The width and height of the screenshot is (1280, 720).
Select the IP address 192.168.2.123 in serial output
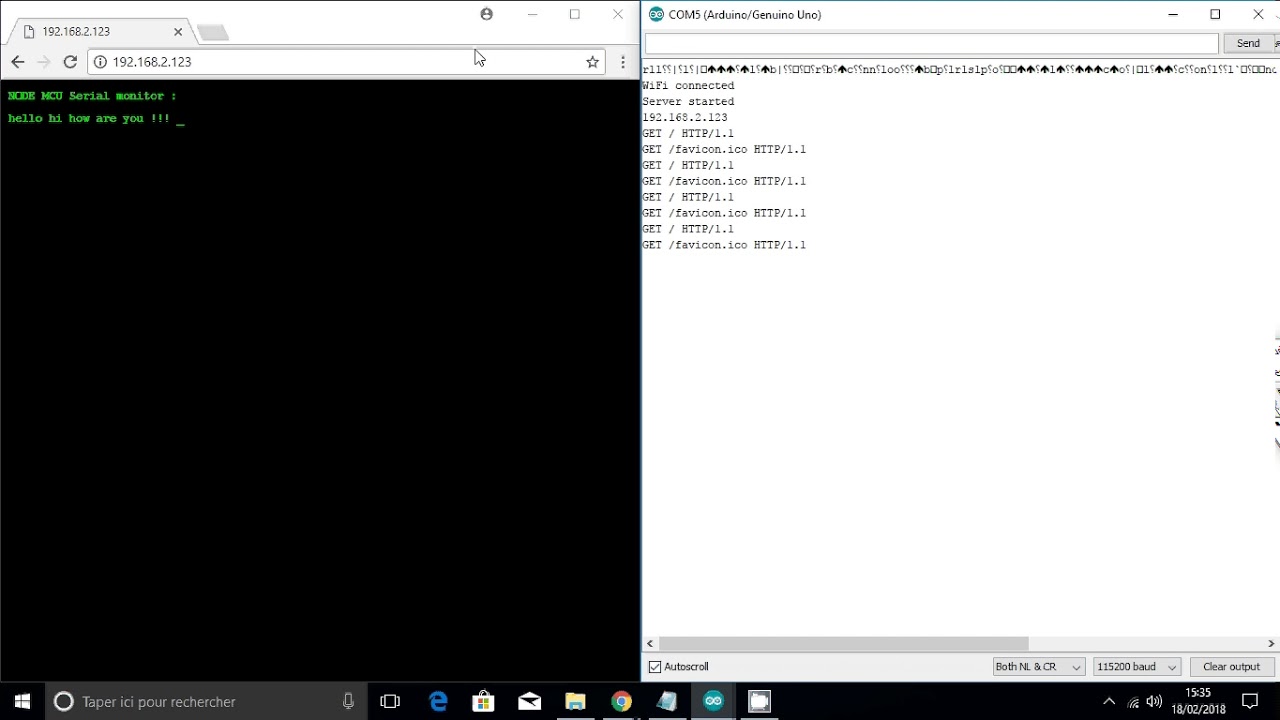[x=685, y=118]
